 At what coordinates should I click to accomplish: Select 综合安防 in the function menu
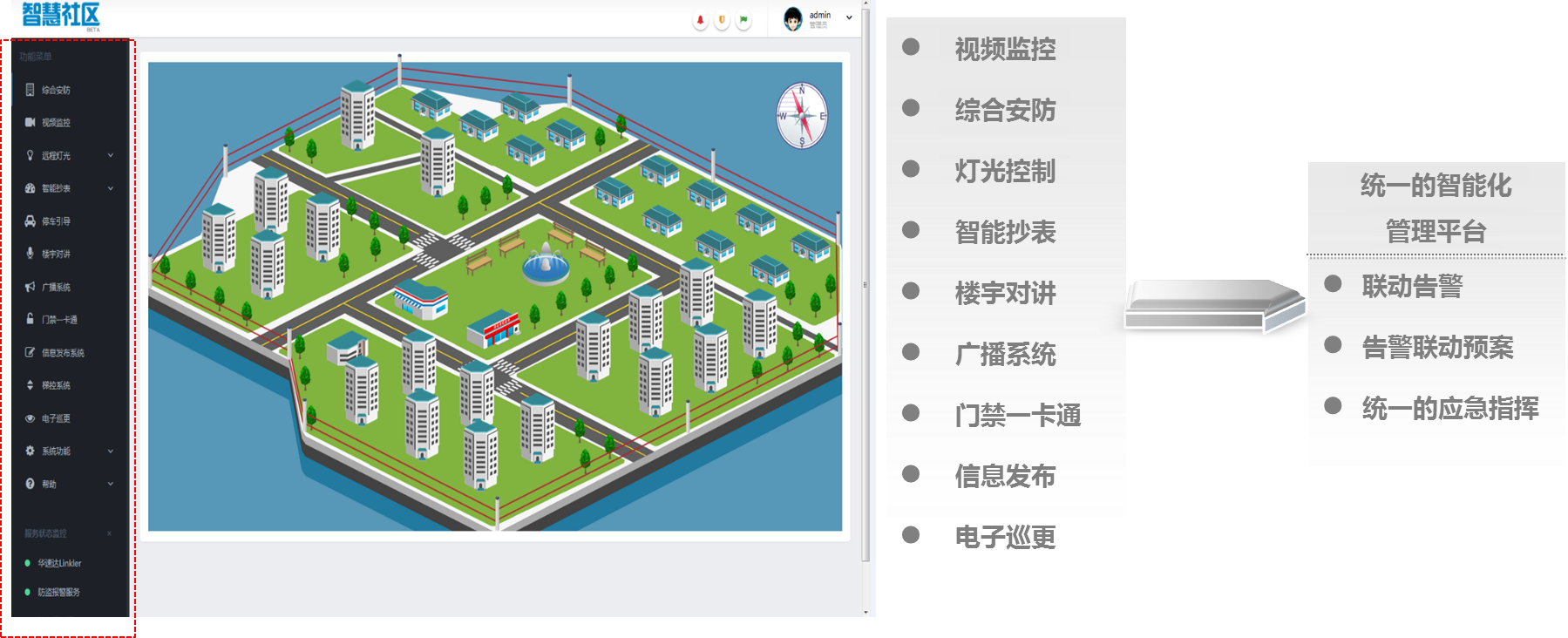pyautogui.click(x=56, y=90)
